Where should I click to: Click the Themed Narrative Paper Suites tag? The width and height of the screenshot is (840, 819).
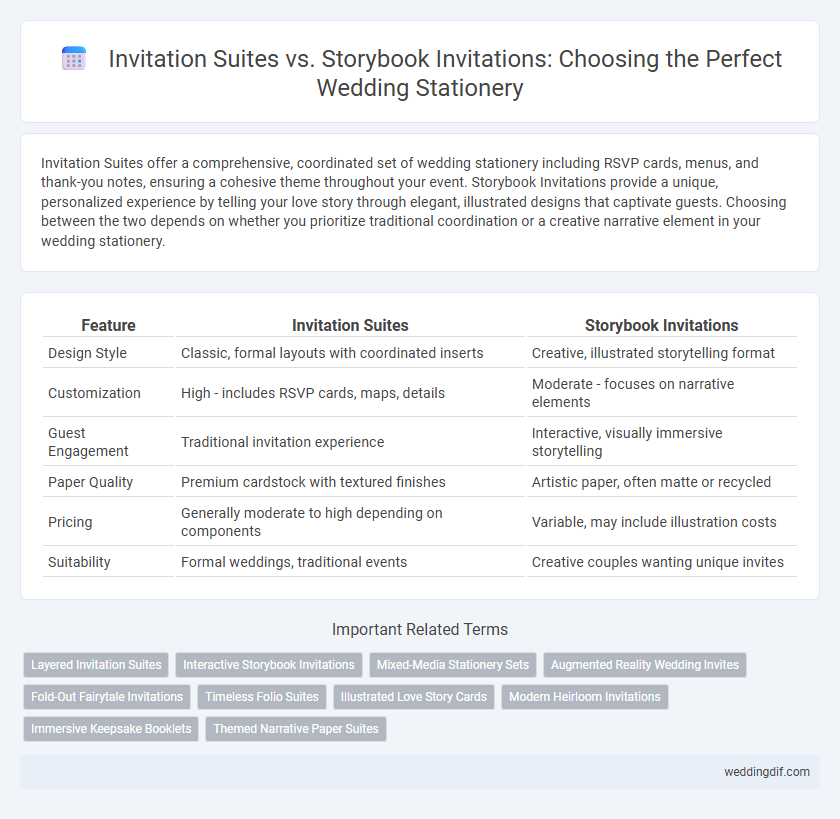(296, 729)
